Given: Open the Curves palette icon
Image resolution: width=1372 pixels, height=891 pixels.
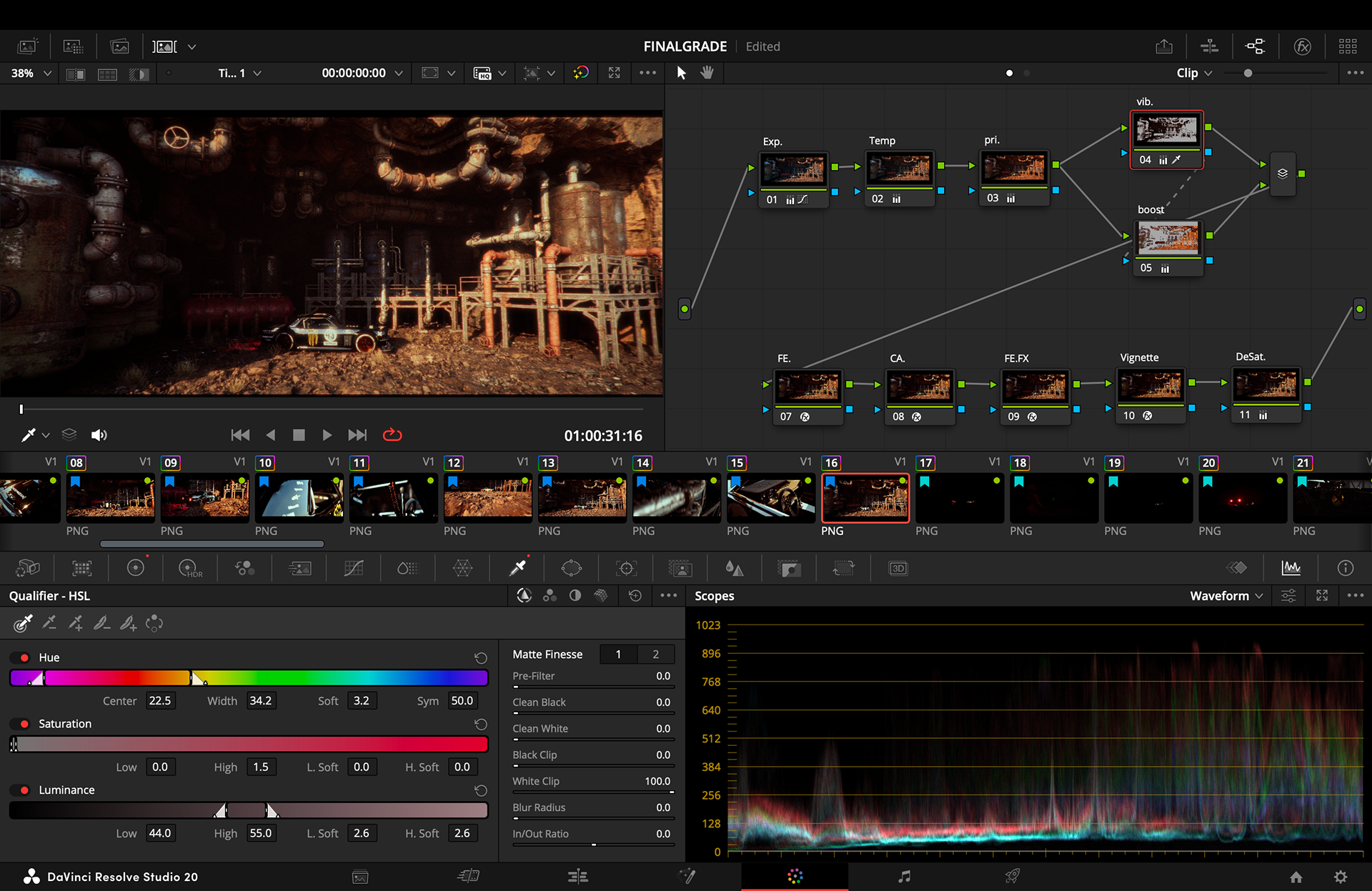Looking at the screenshot, I should (x=354, y=568).
